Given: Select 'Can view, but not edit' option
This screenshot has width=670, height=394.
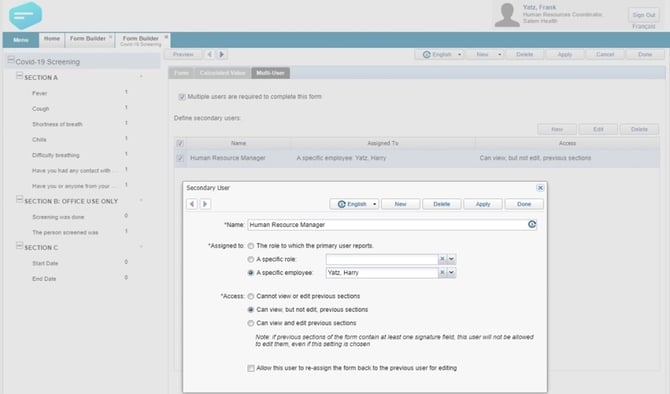Looking at the screenshot, I should pos(251,310).
